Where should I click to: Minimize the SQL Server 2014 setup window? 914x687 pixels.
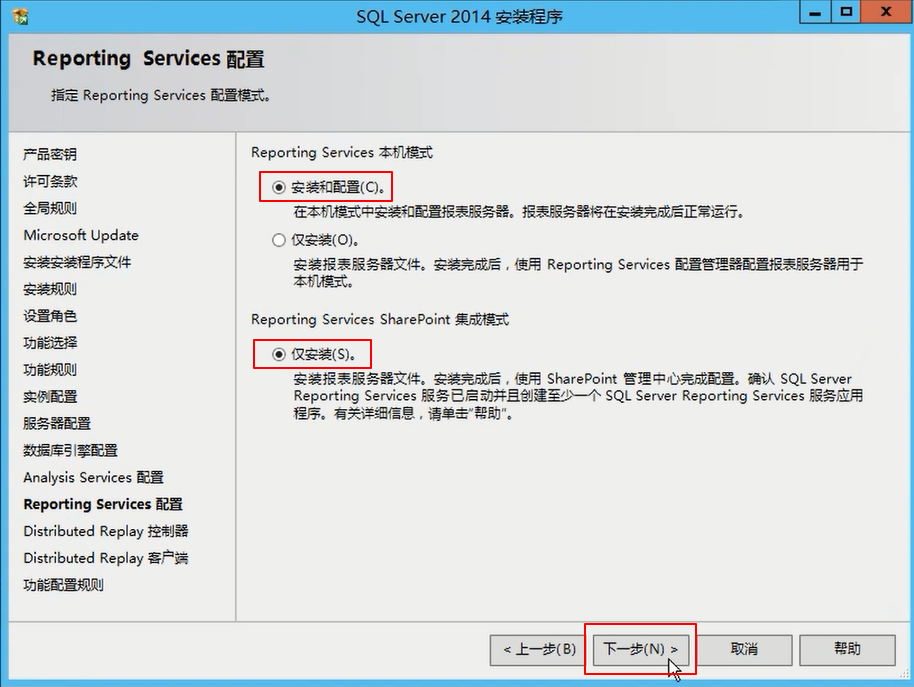pyautogui.click(x=815, y=12)
